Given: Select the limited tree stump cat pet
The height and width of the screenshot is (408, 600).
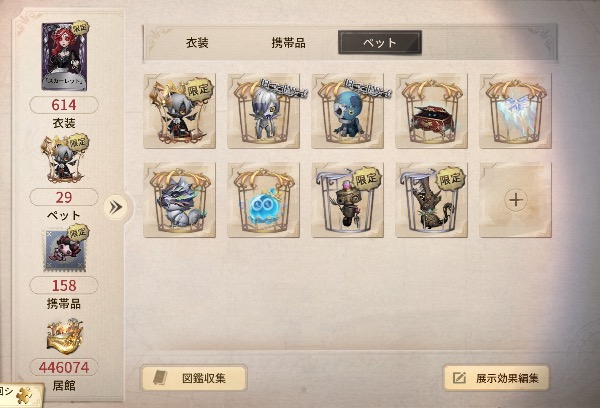Looking at the screenshot, I should [x=431, y=200].
